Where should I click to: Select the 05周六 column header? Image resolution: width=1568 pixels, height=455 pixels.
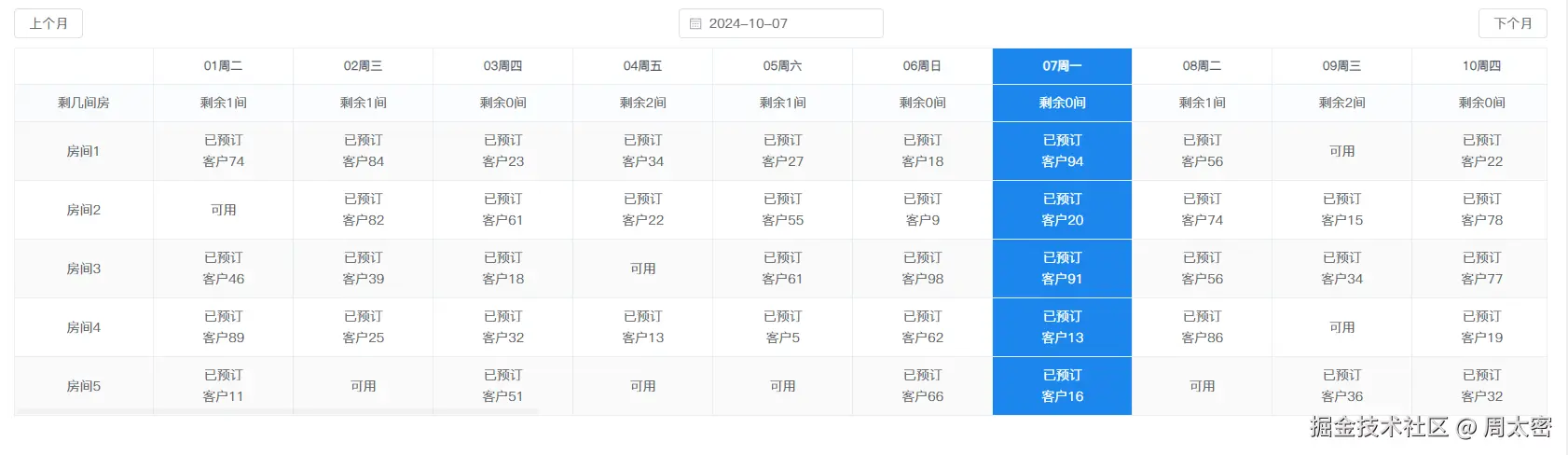(783, 66)
